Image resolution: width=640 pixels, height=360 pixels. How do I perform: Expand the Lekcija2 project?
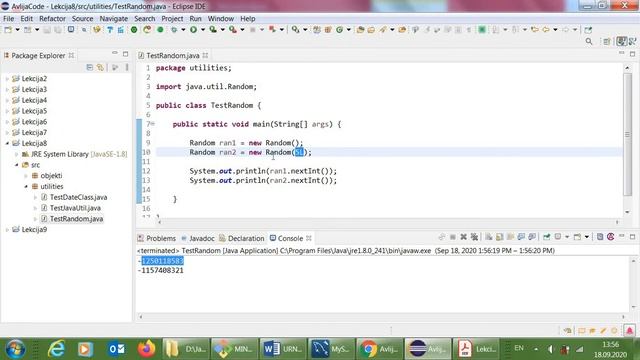pos(7,79)
